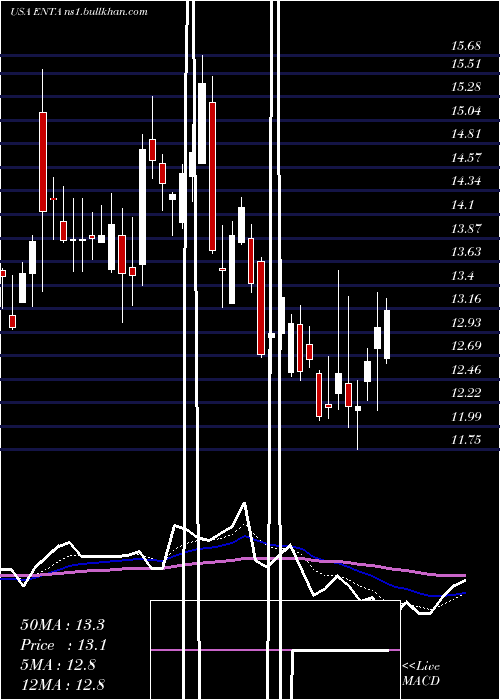
Task: Click the 14.34 price axis label
Action: [x=466, y=181]
